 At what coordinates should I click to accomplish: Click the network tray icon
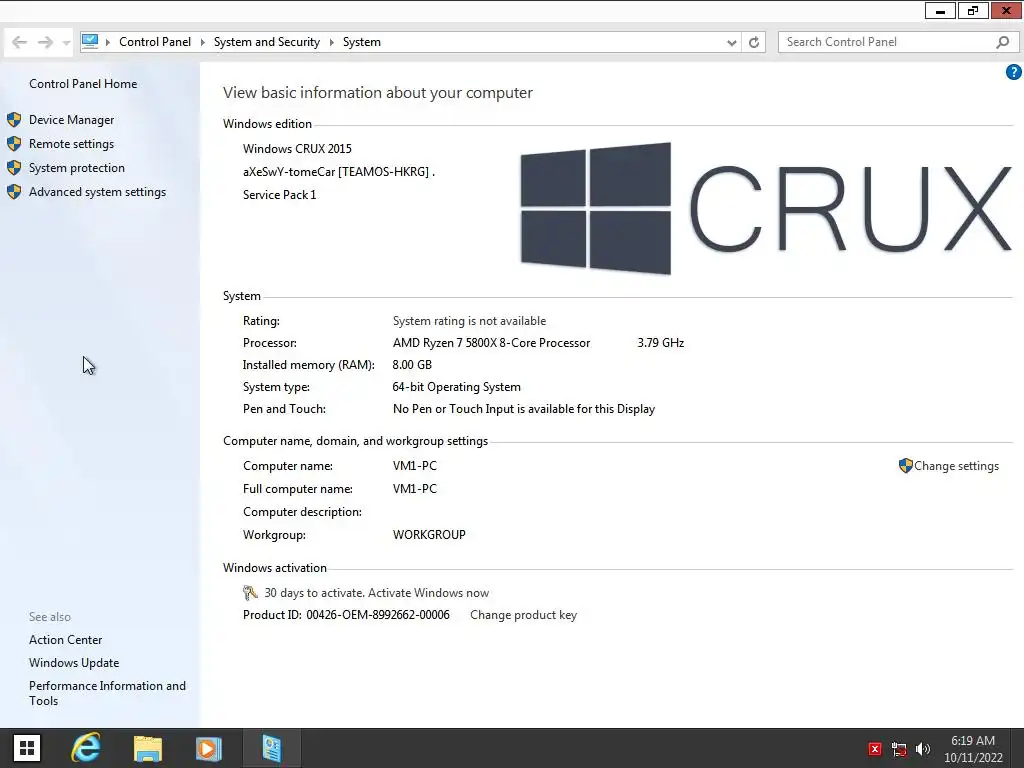pyautogui.click(x=899, y=749)
